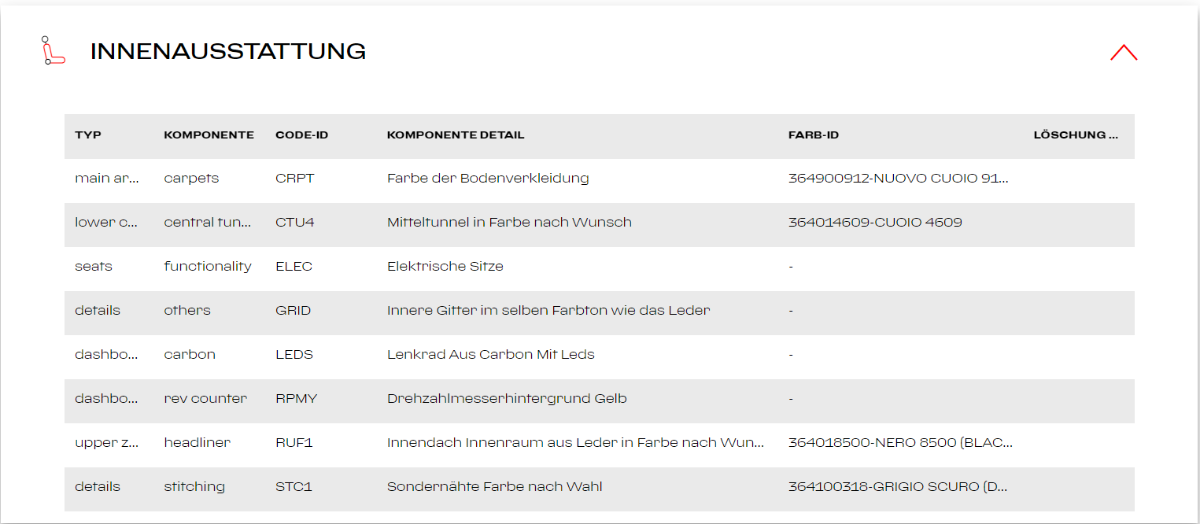Collapse the Innenausstattung section with red chevron
1200x524 pixels.
1123,53
